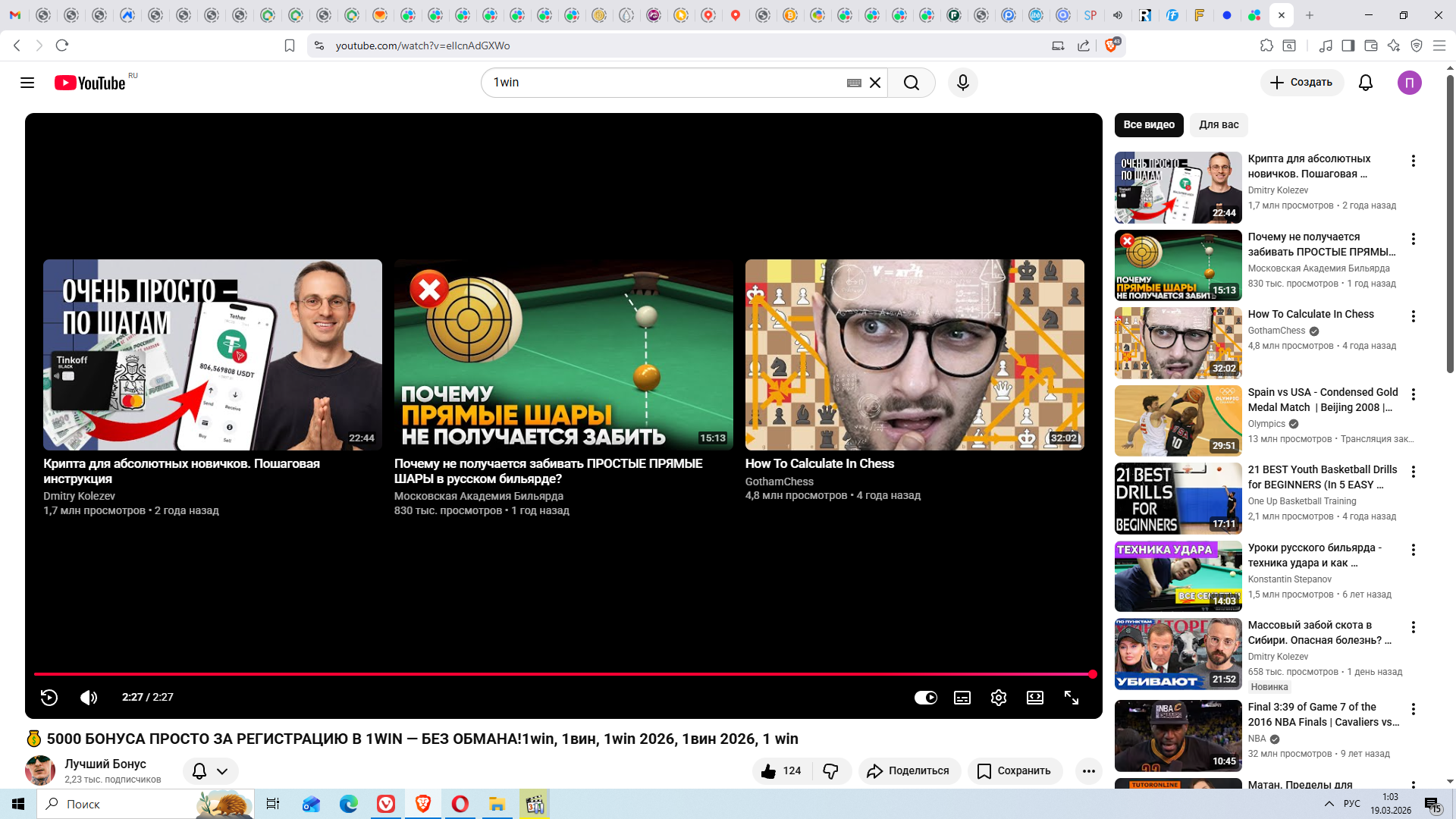Click the 'Поделиться' share button
1456x819 pixels.
click(x=909, y=771)
